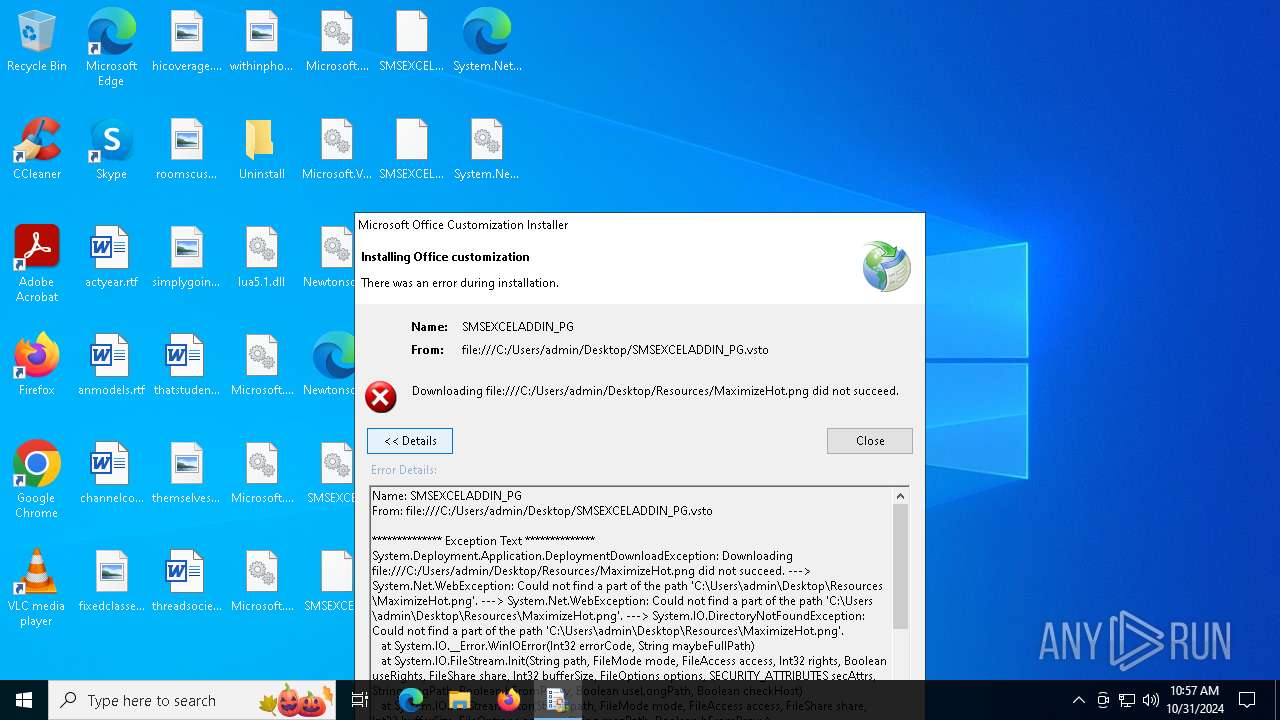Select the themselves image file icon
This screenshot has width=1280, height=720.
click(187, 474)
